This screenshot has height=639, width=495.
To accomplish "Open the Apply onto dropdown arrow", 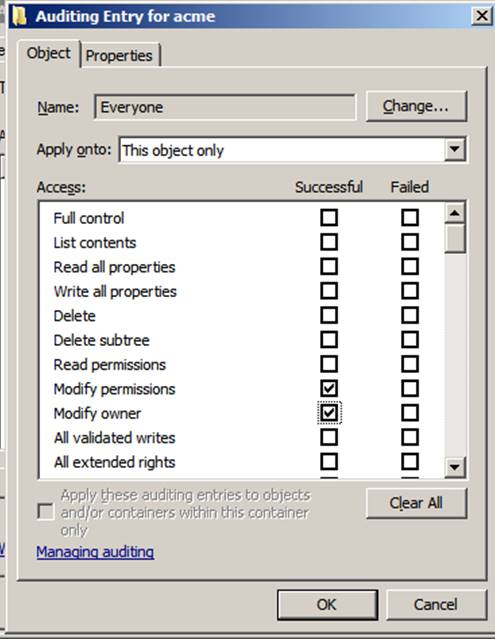I will 454,149.
